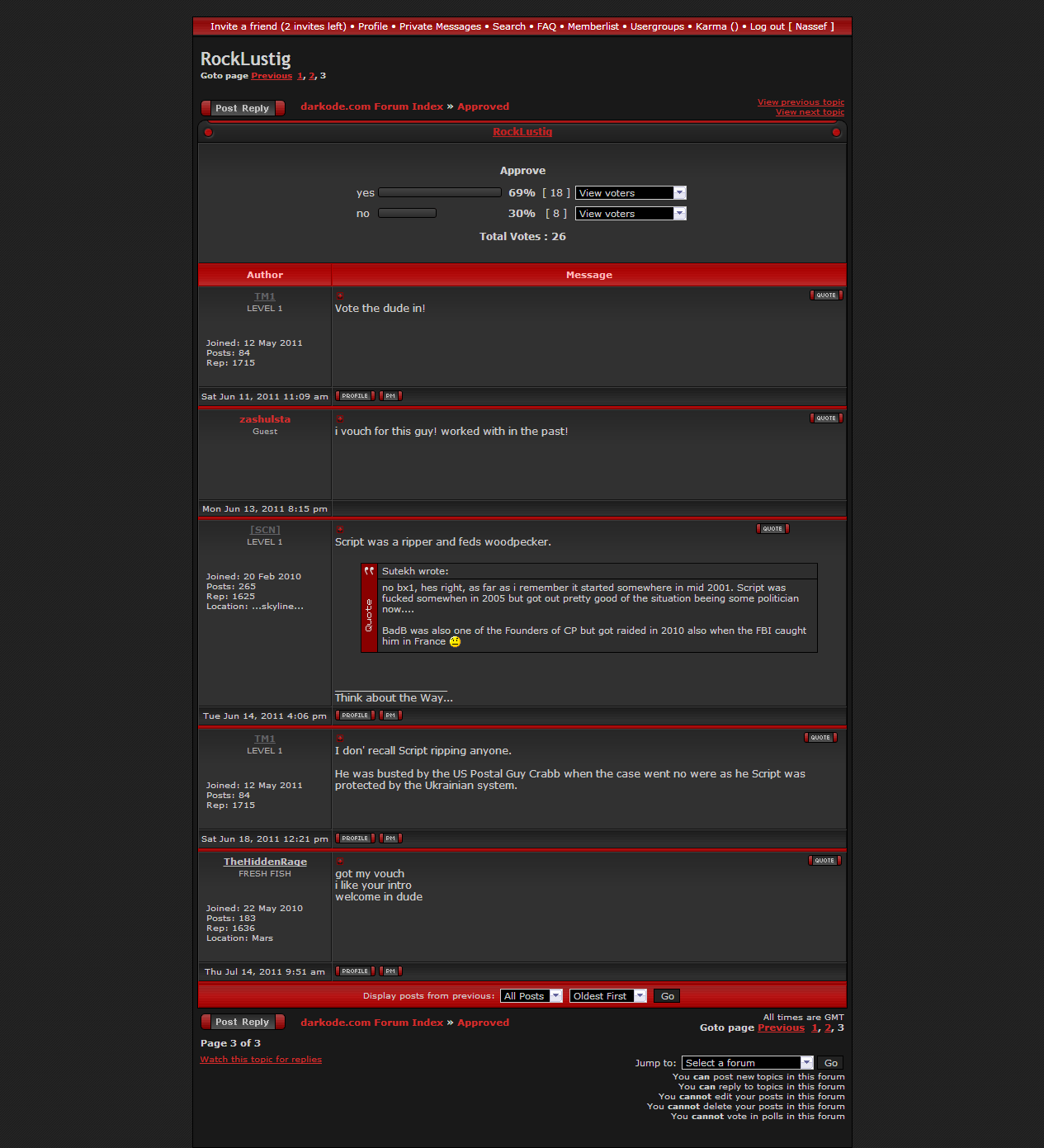
Task: Click the top Post Reply button
Action: click(x=243, y=108)
